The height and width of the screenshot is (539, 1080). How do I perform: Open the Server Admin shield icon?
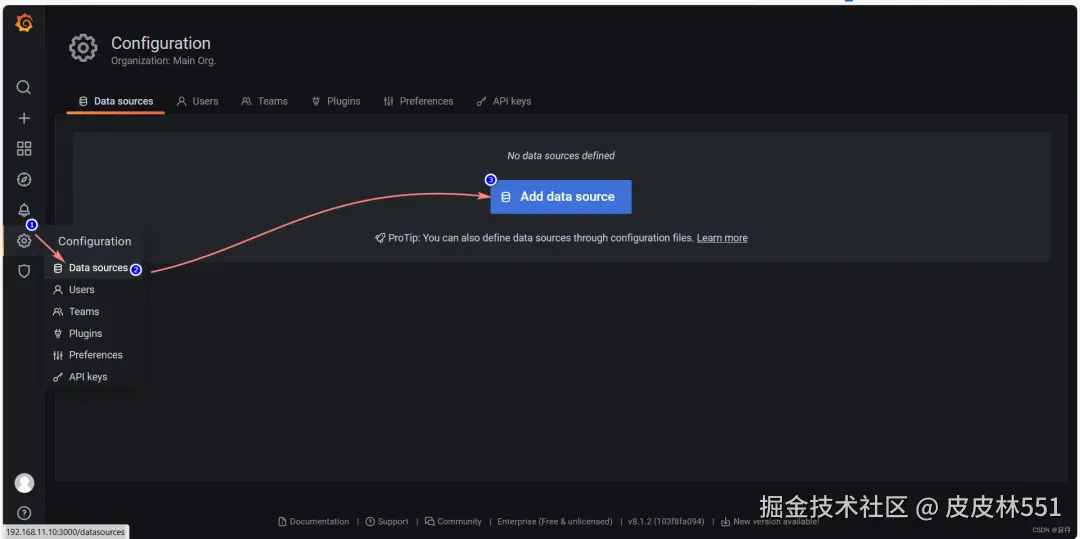click(24, 271)
